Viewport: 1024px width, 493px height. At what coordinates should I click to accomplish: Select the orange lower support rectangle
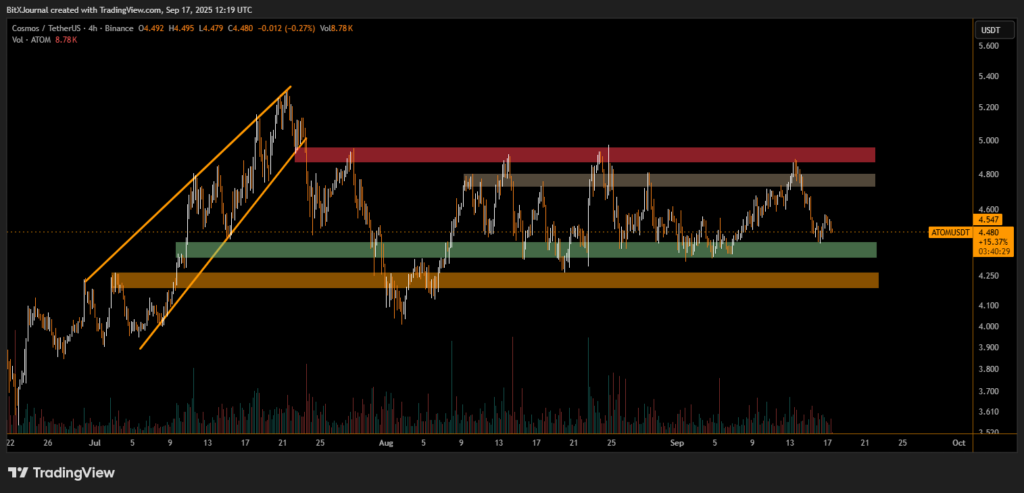[494, 280]
